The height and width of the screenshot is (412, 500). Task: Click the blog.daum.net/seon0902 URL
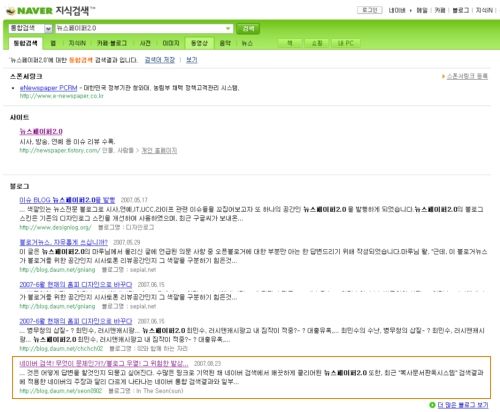point(61,391)
